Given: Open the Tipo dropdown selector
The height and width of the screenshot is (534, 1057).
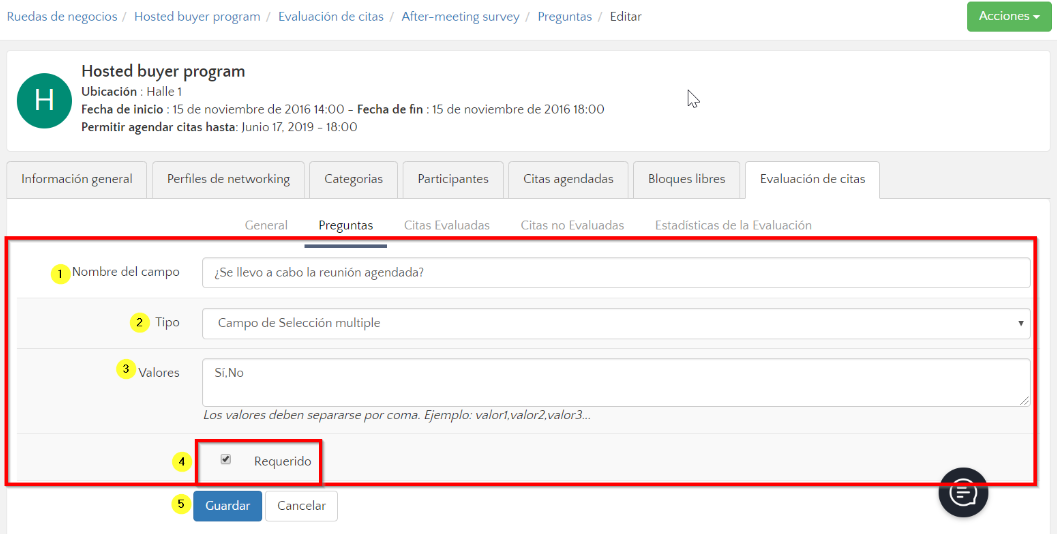Looking at the screenshot, I should pos(615,323).
